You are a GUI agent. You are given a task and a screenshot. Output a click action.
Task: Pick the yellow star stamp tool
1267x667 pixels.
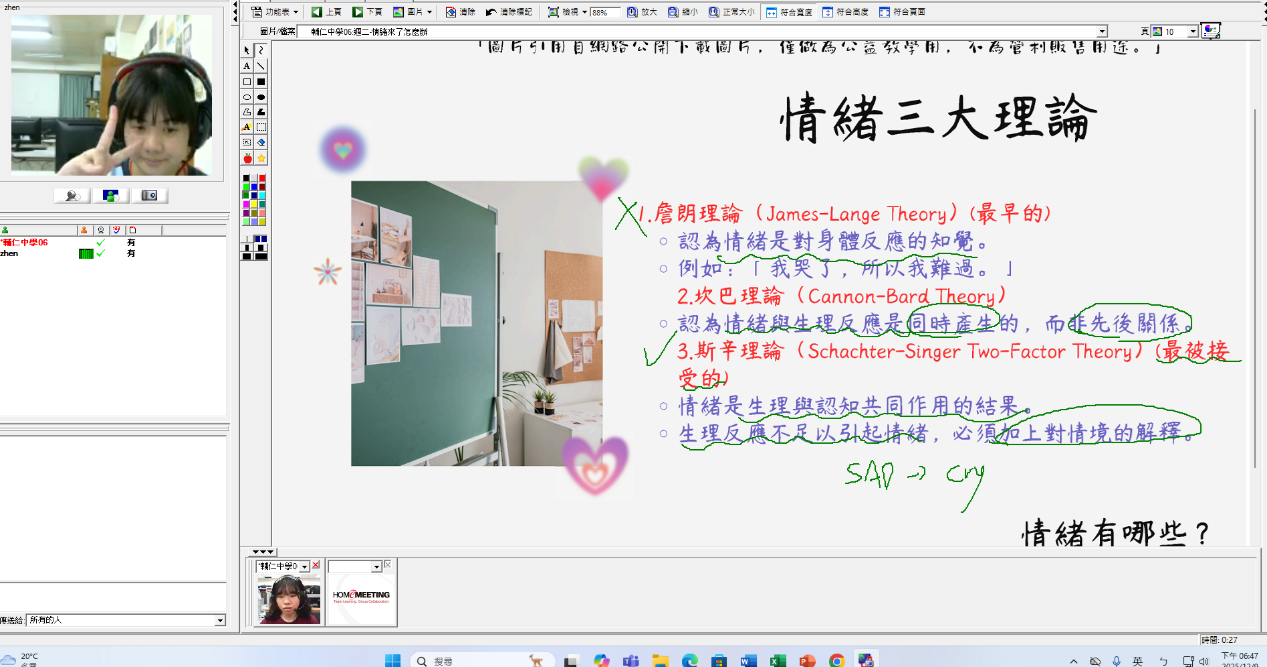261,158
